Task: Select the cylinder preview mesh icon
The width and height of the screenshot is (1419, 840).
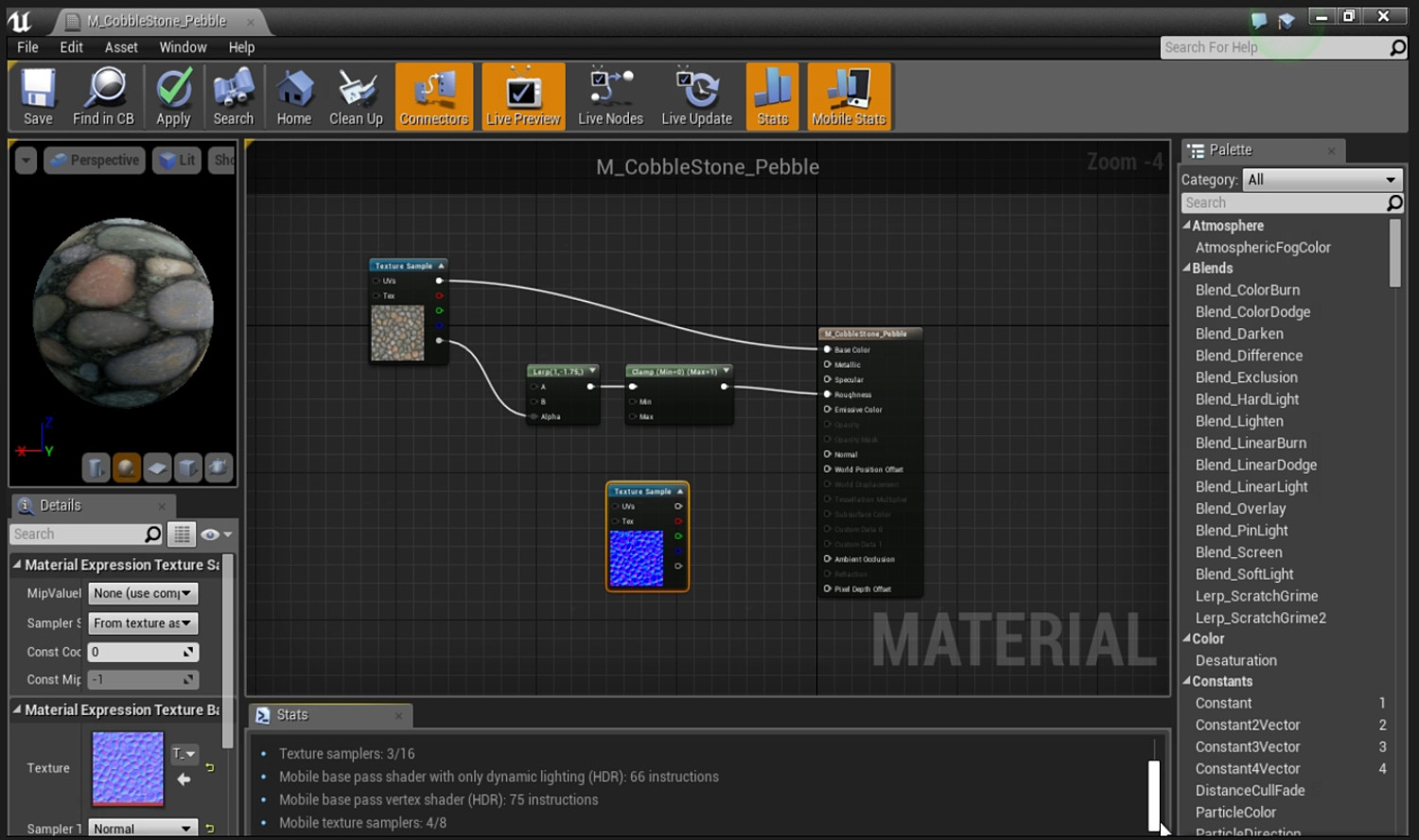Action: [96, 467]
